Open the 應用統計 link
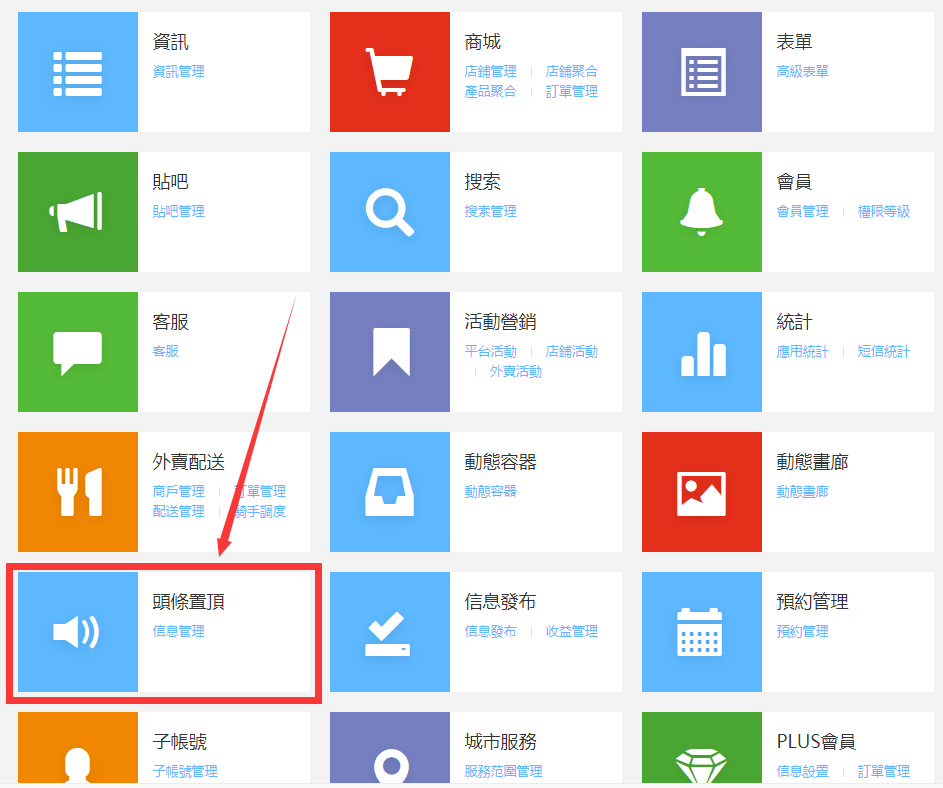The image size is (943, 788). pyautogui.click(x=802, y=351)
